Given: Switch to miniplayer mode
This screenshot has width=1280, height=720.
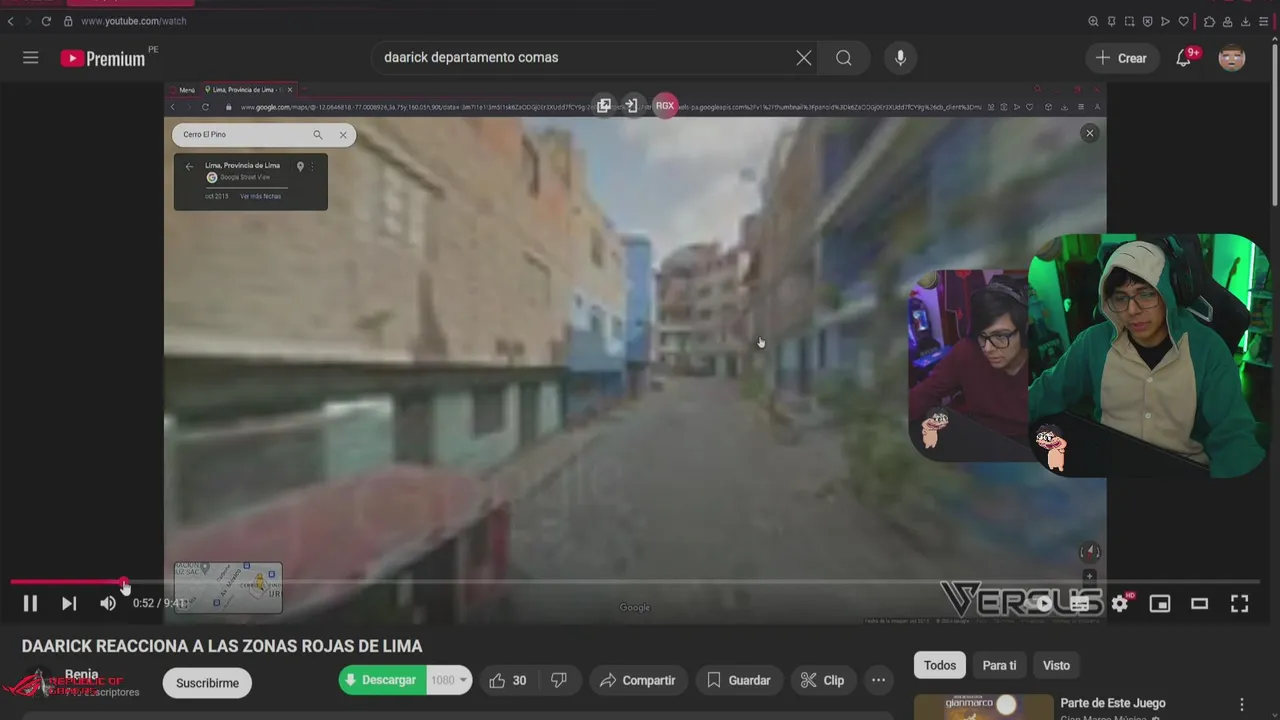Looking at the screenshot, I should [x=1160, y=603].
